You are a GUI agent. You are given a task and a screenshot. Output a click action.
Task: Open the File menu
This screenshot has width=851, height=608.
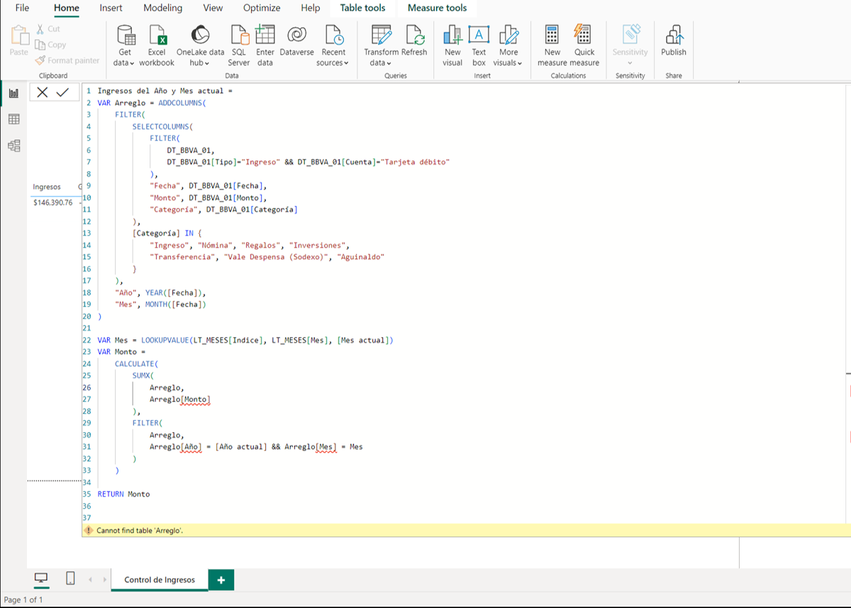22,8
